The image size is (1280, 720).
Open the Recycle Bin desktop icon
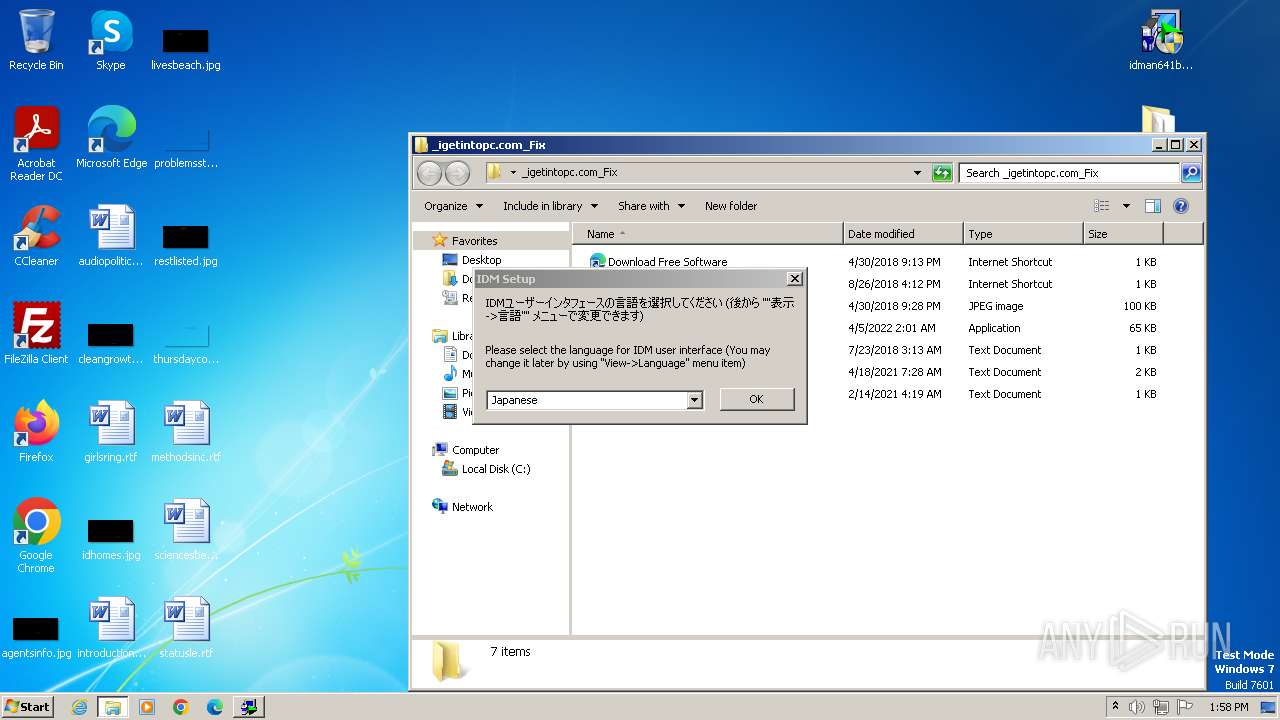(36, 41)
